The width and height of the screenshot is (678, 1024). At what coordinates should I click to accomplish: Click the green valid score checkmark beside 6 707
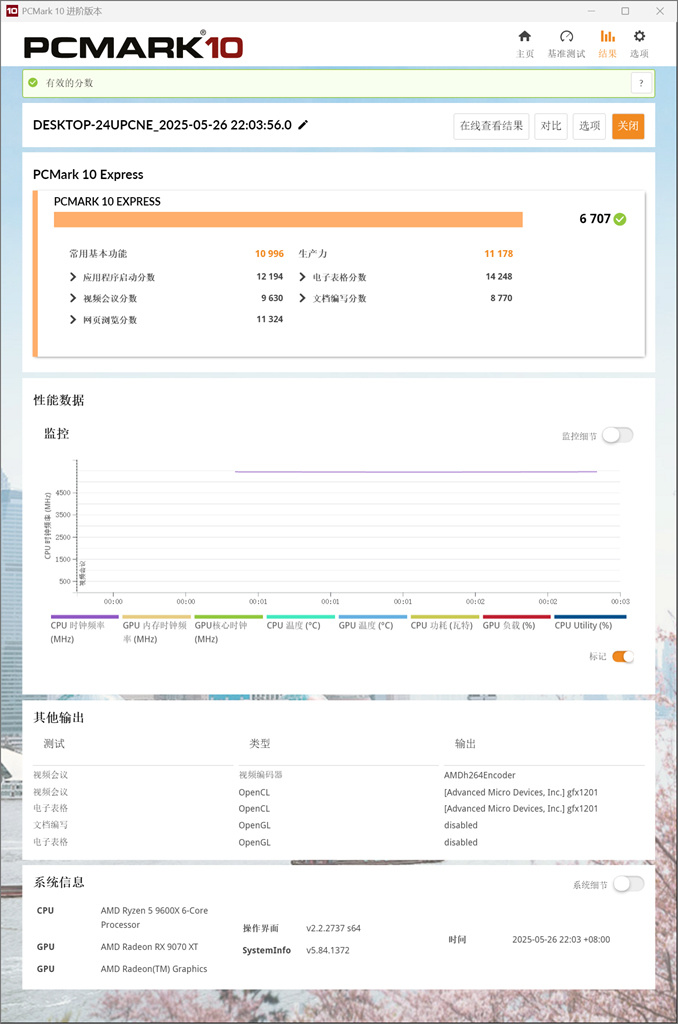click(620, 219)
